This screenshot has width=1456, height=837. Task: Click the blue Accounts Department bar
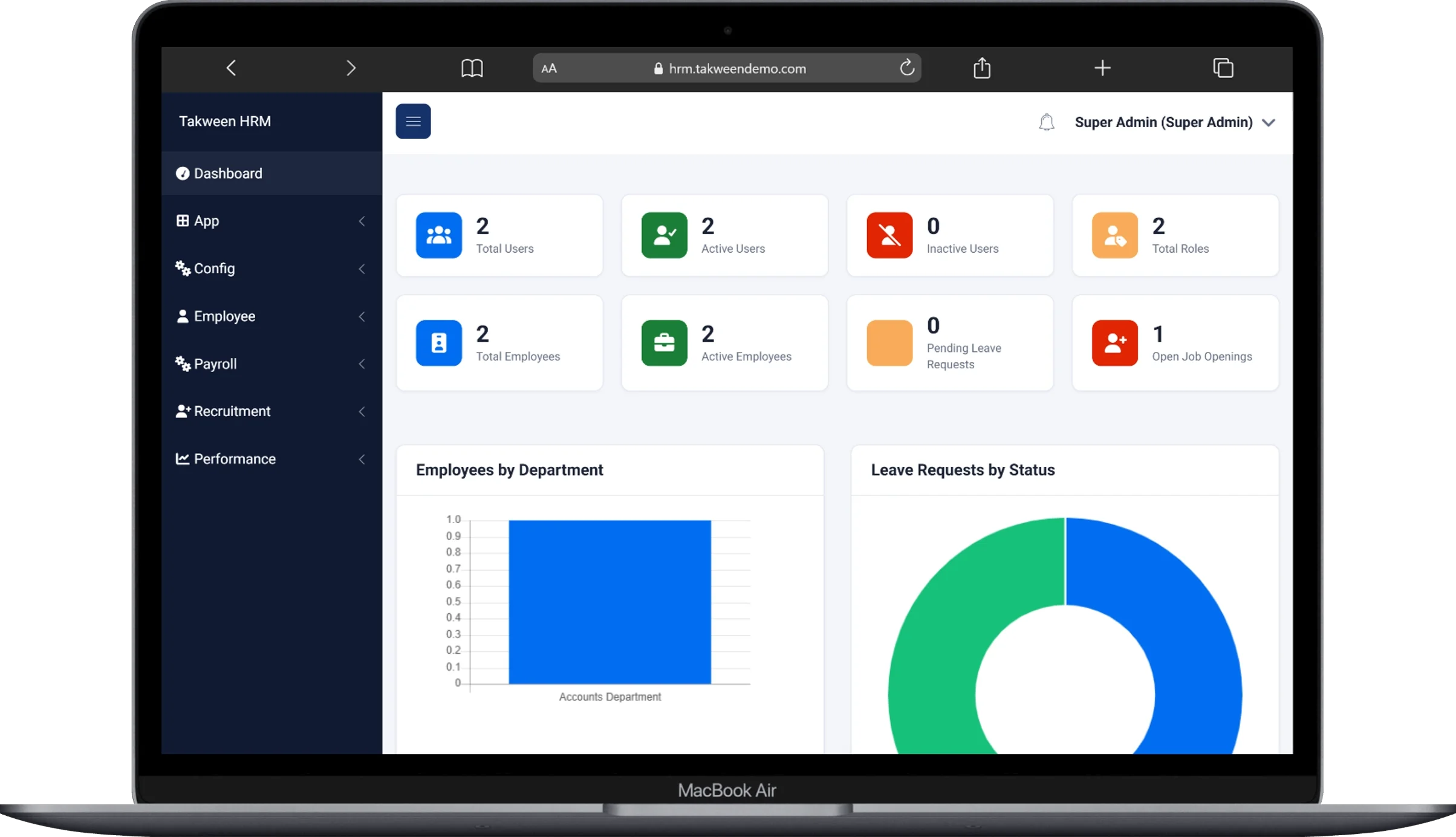(609, 602)
